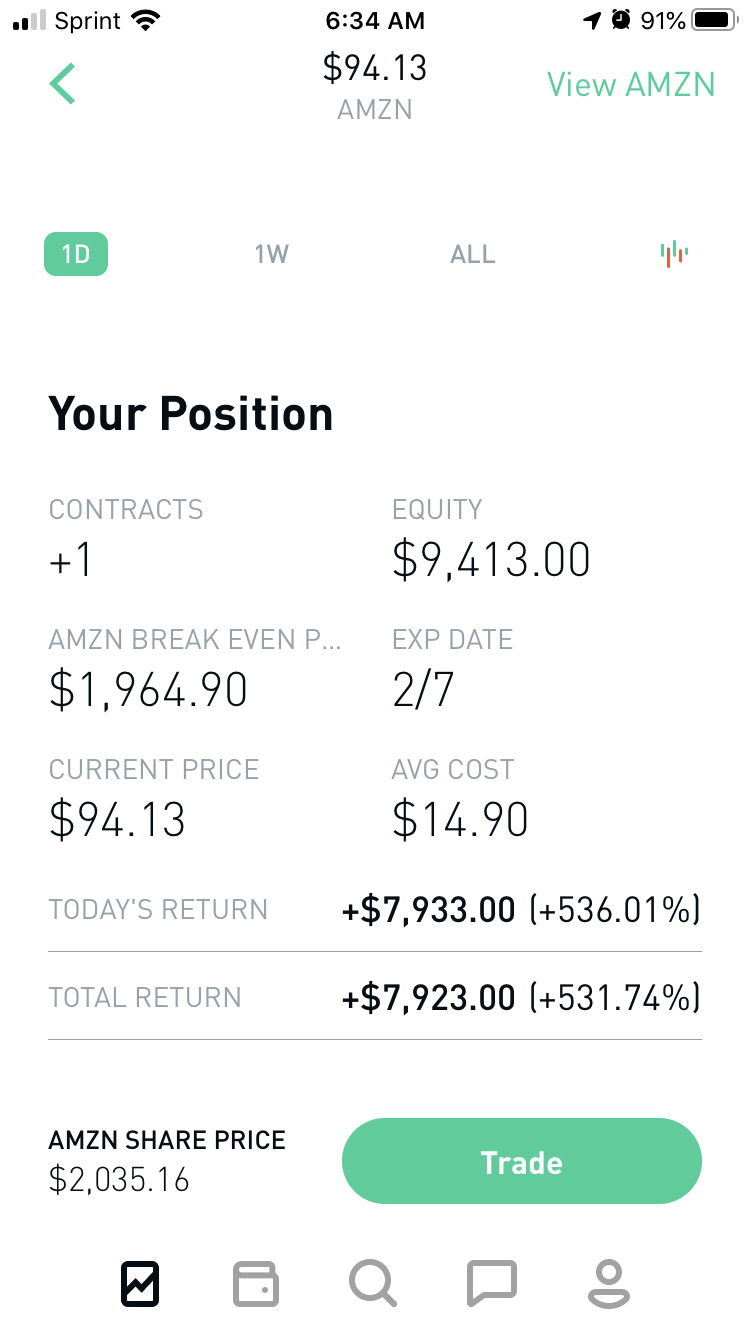Switch to the 1W chart range
This screenshot has height=1334, width=750.
pos(271,254)
